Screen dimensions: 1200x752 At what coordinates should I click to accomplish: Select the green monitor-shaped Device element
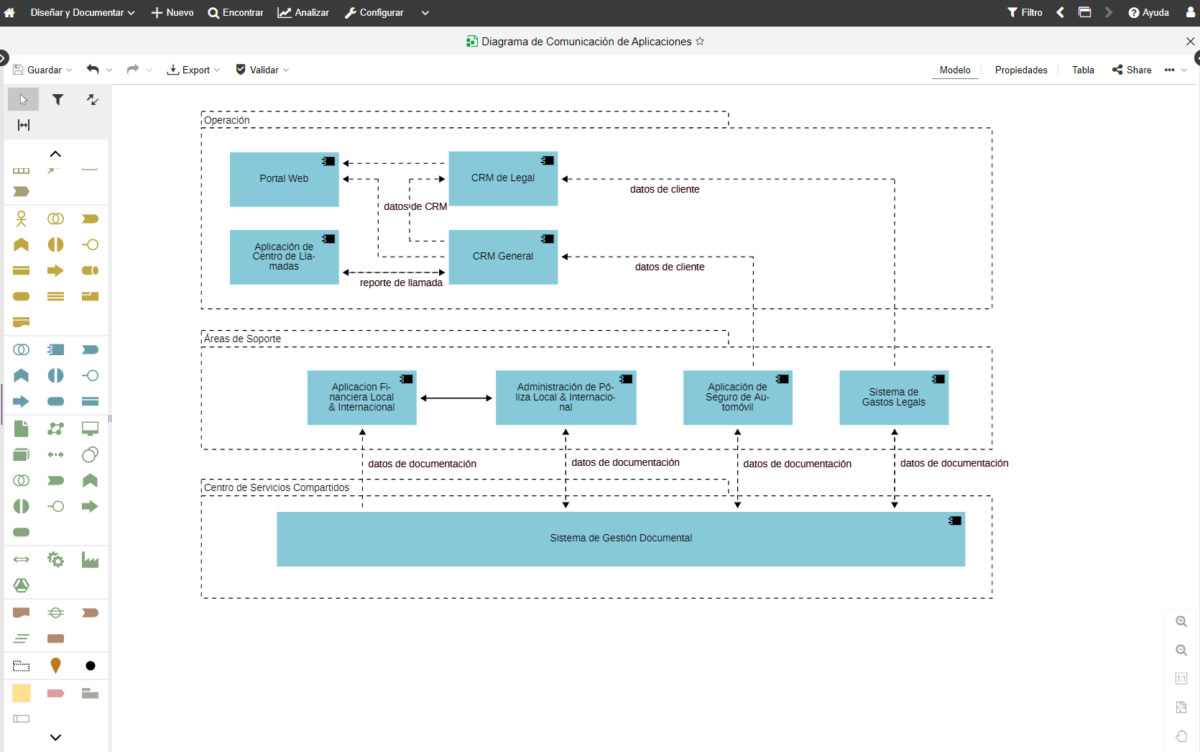[x=89, y=428]
